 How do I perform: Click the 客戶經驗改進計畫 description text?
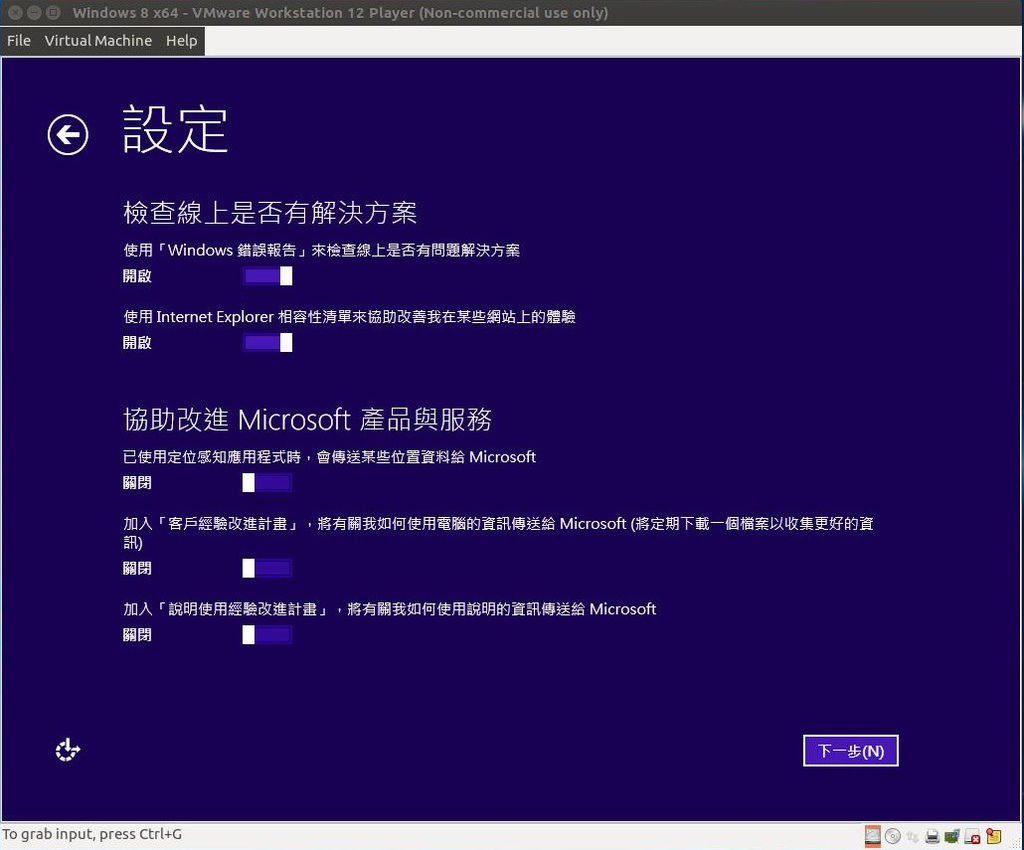[x=498, y=533]
